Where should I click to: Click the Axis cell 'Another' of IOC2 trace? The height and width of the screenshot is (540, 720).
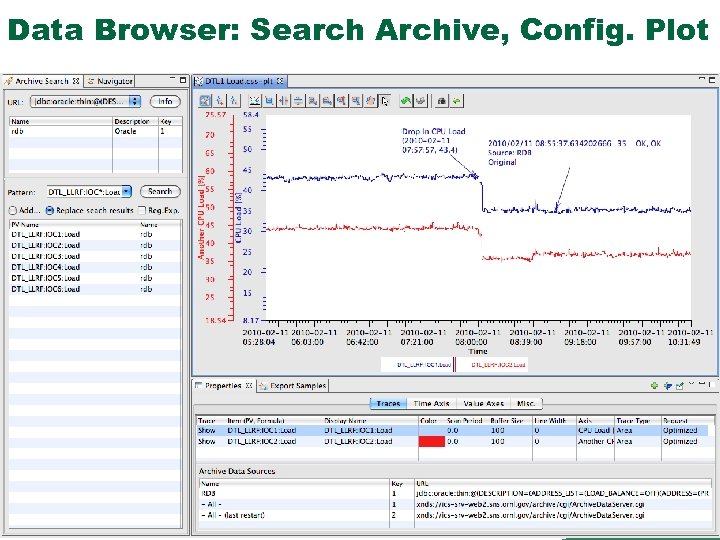pos(596,441)
